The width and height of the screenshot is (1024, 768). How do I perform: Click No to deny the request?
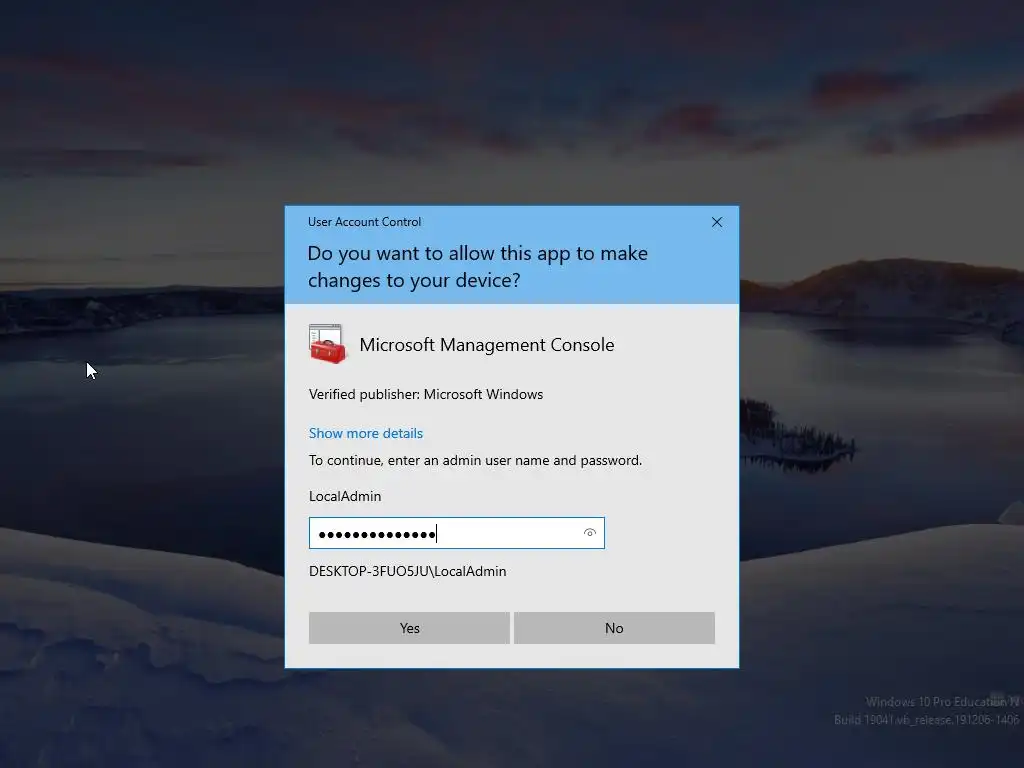click(x=614, y=628)
